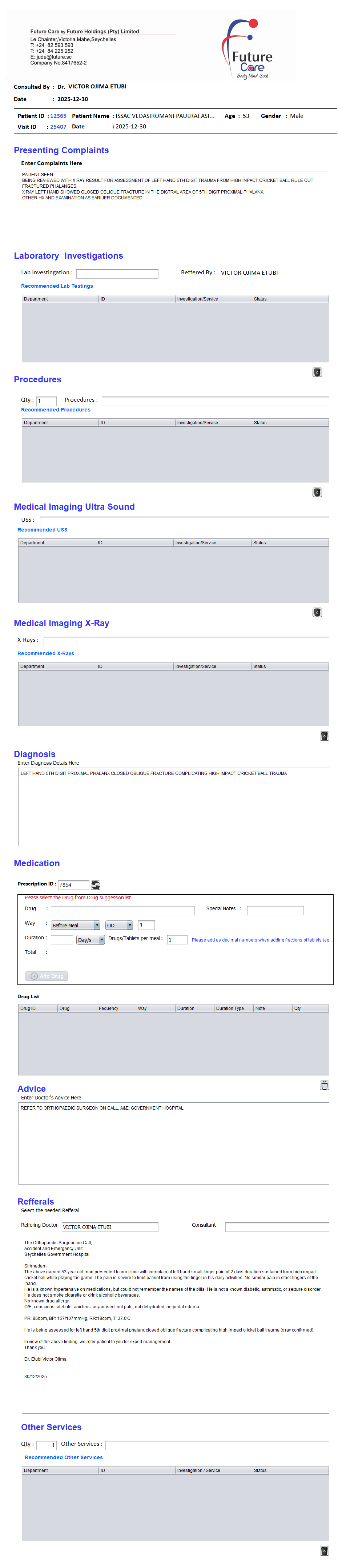Delete entry from Ultra Sound recommended list

(317, 612)
